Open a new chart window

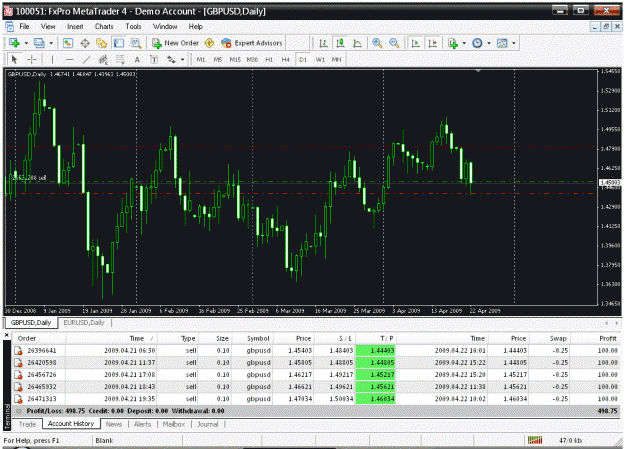point(14,43)
